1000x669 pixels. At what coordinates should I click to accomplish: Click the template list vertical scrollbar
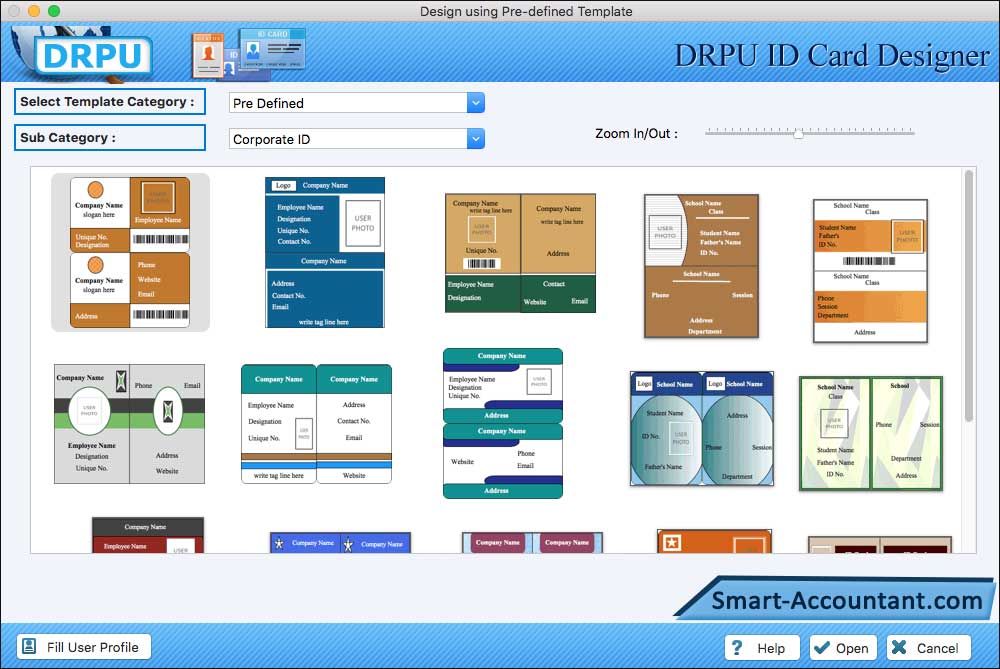coord(969,296)
